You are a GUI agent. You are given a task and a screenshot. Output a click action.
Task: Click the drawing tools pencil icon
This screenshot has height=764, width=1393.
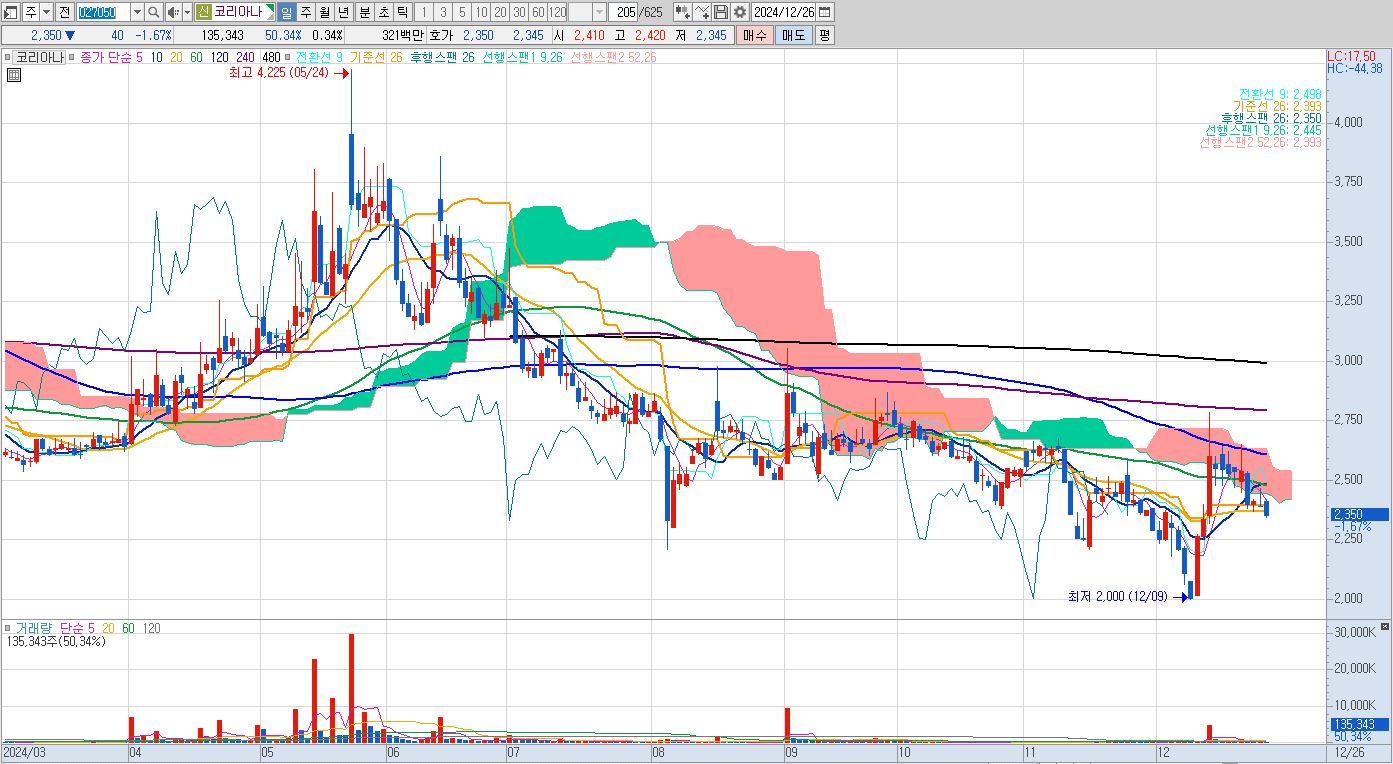pos(702,12)
